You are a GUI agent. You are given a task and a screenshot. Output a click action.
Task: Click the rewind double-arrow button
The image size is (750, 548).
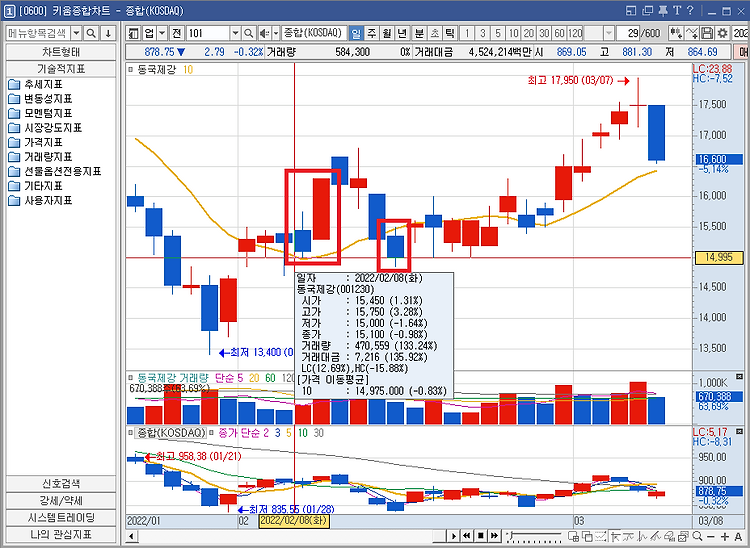click(x=467, y=536)
